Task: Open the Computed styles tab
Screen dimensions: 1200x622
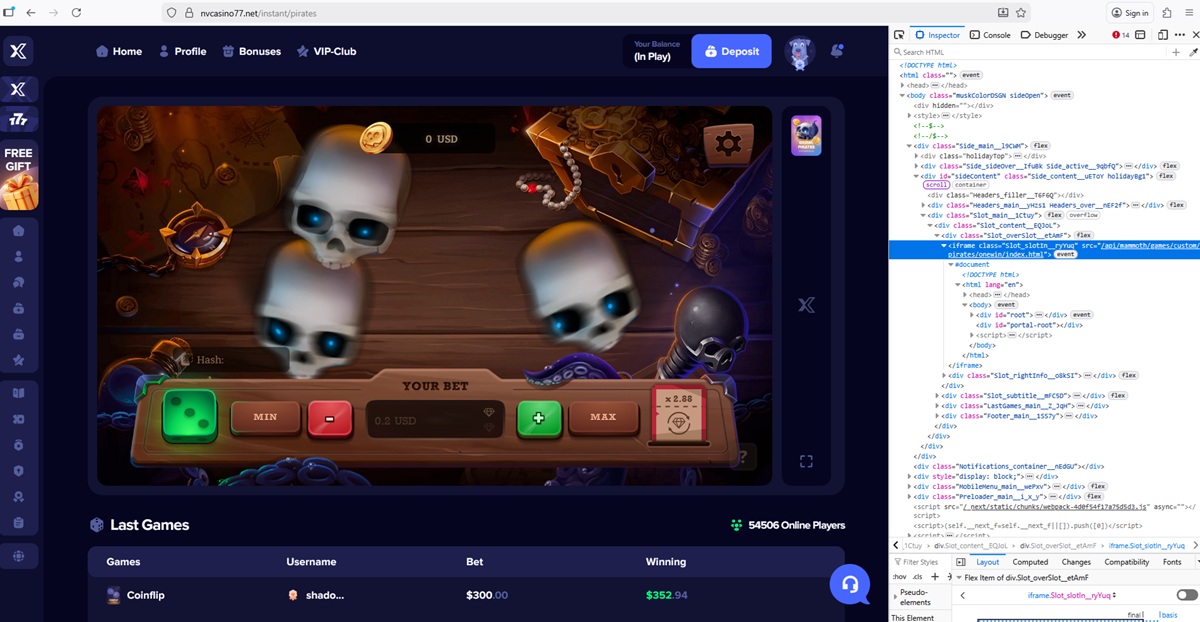Action: click(x=1030, y=562)
